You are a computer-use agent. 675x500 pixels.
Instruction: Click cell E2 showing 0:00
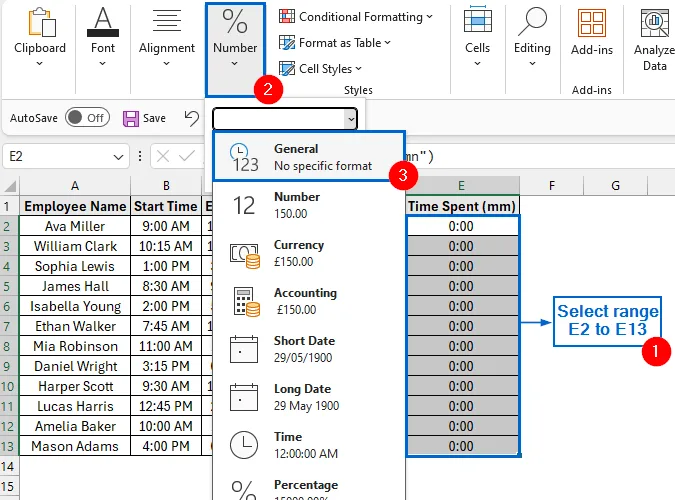point(462,226)
